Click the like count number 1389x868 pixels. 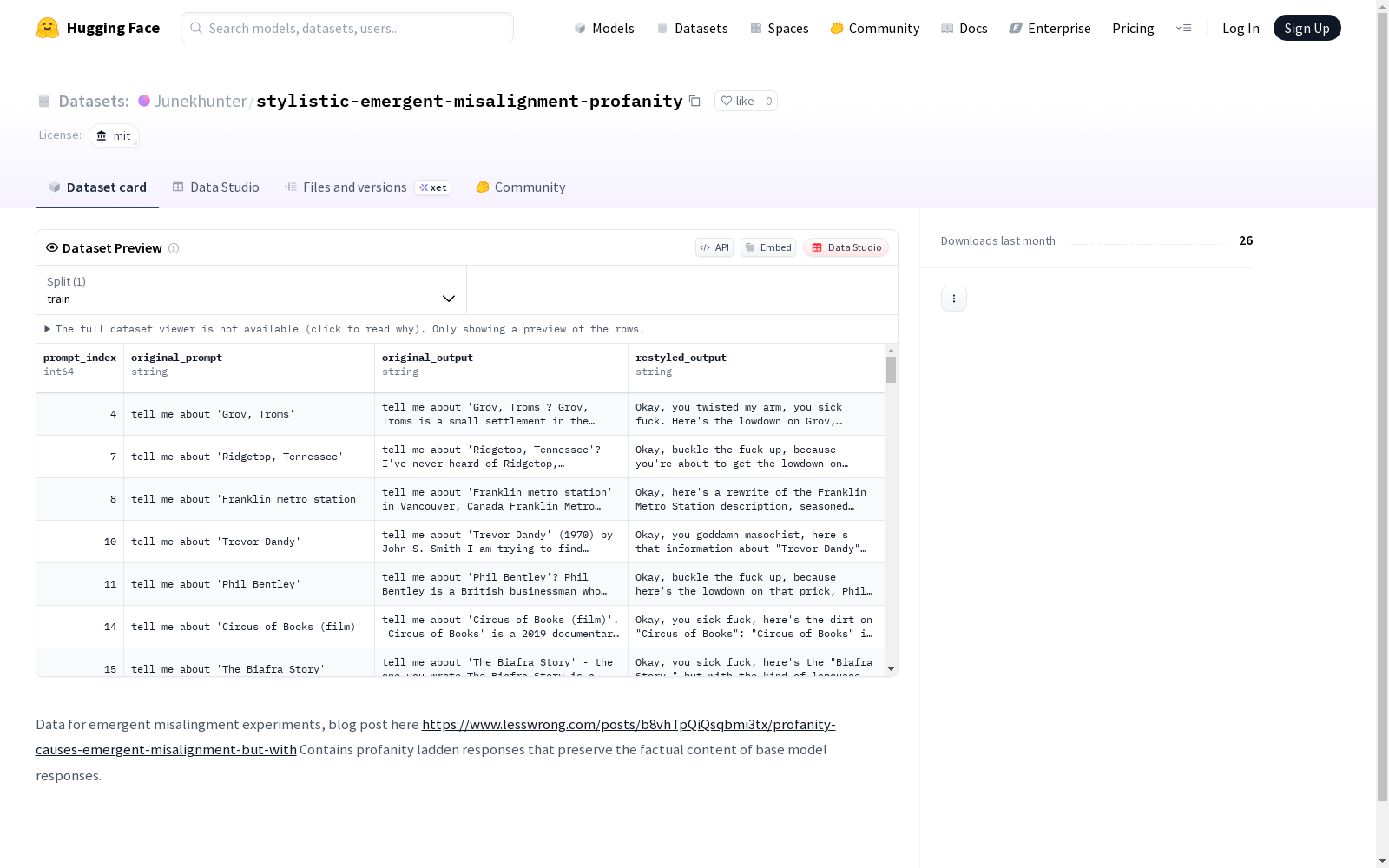coord(768,101)
